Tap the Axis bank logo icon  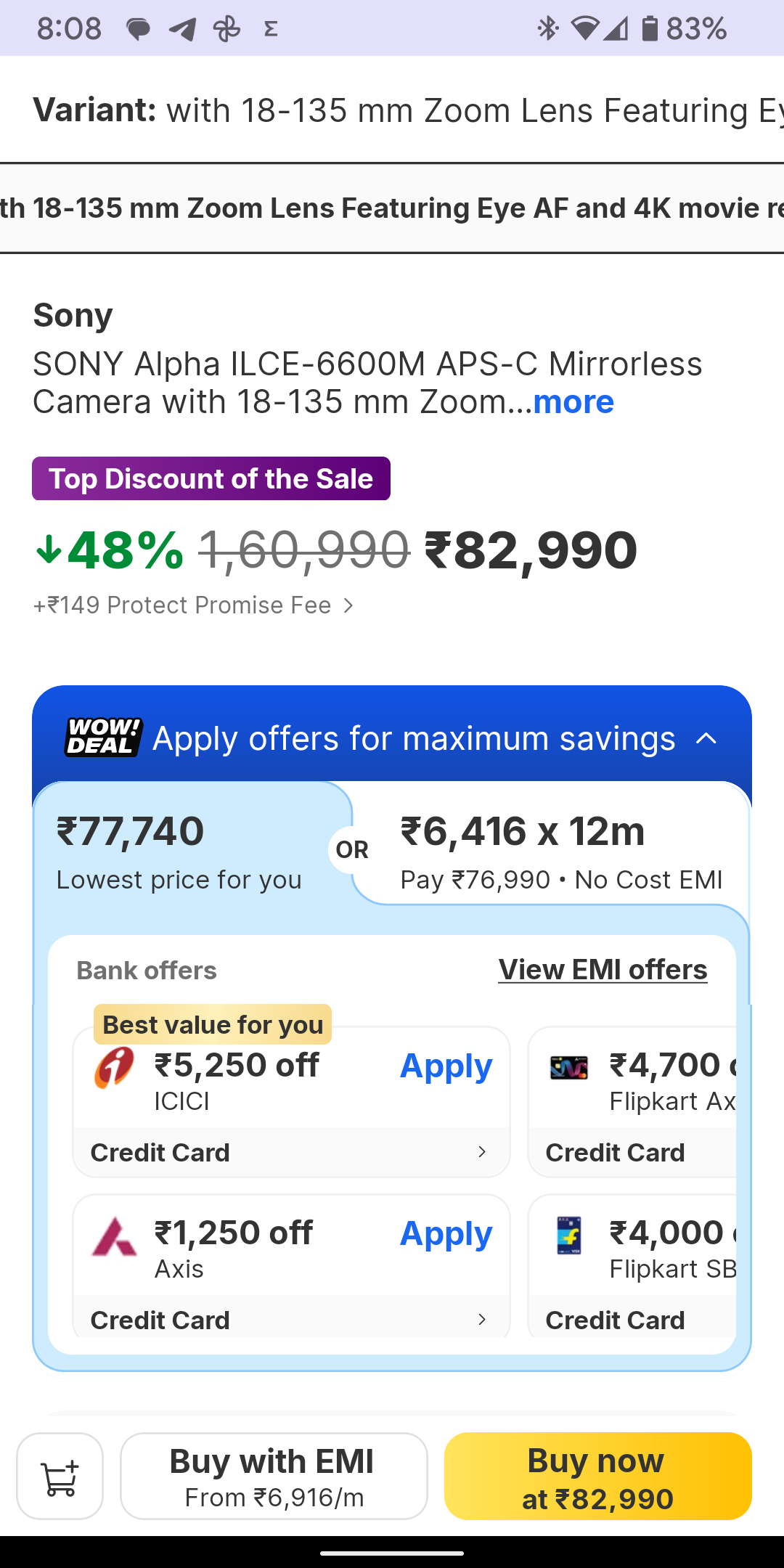pos(114,1236)
